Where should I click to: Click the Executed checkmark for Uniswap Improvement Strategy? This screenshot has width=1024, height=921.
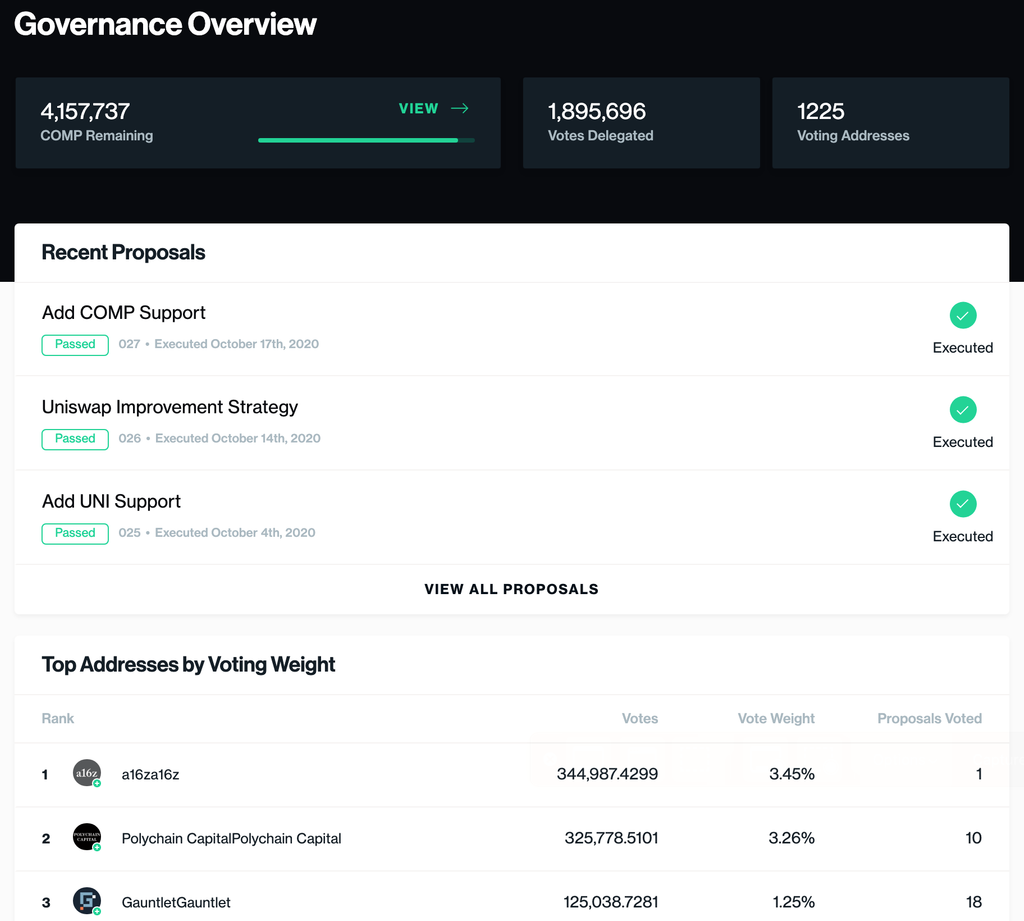coord(963,410)
